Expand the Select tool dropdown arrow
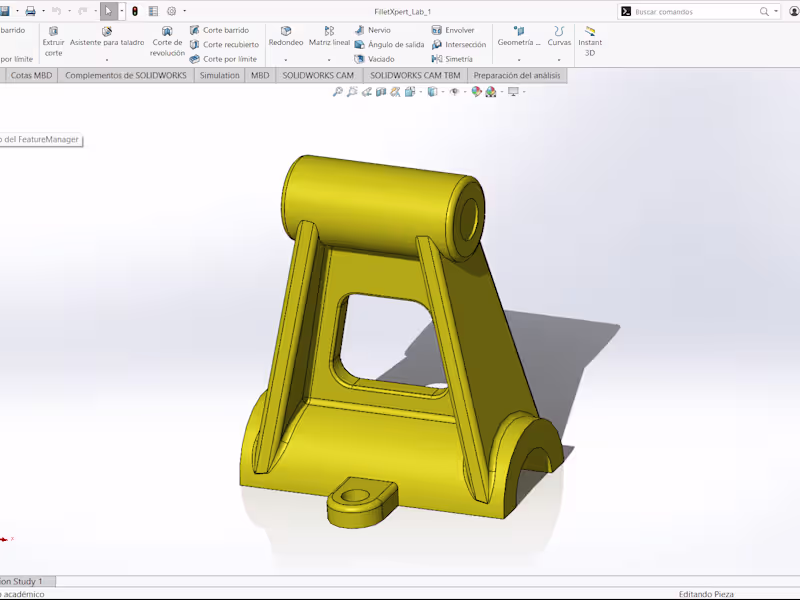Screen dimensions: 800x600 click(x=121, y=11)
